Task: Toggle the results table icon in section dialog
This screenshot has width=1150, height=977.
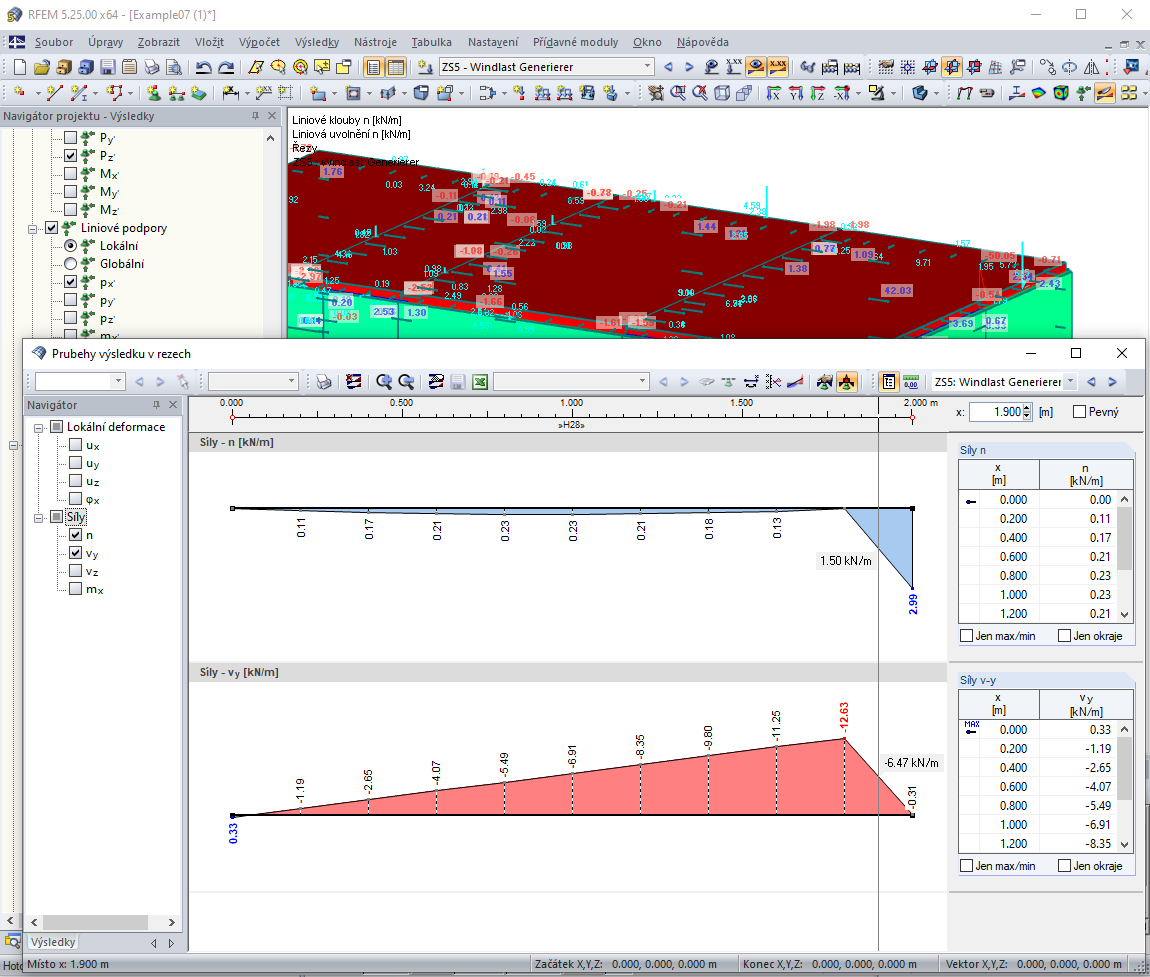Action: click(x=889, y=382)
